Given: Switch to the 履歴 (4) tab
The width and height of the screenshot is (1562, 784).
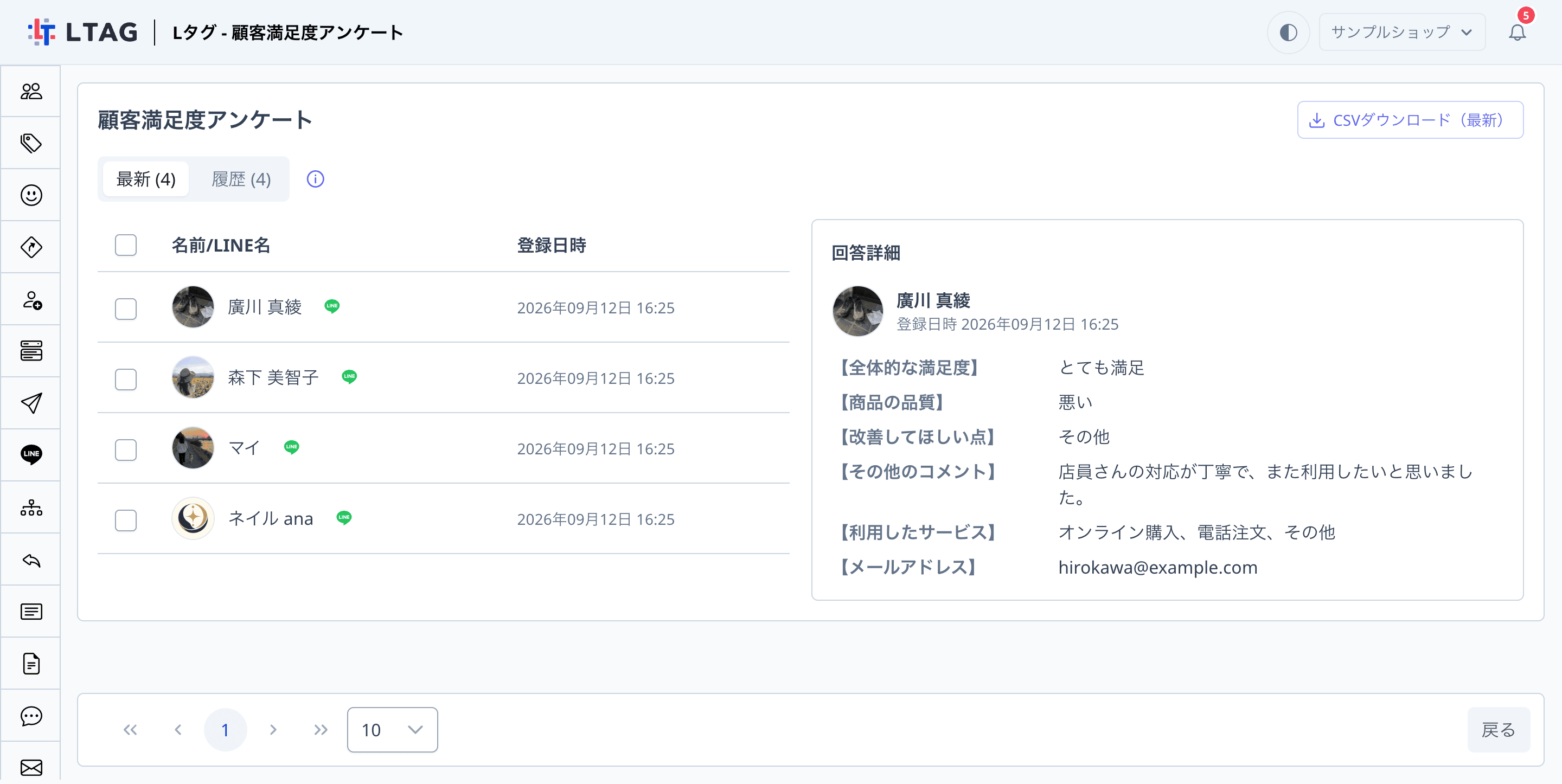Looking at the screenshot, I should (241, 179).
